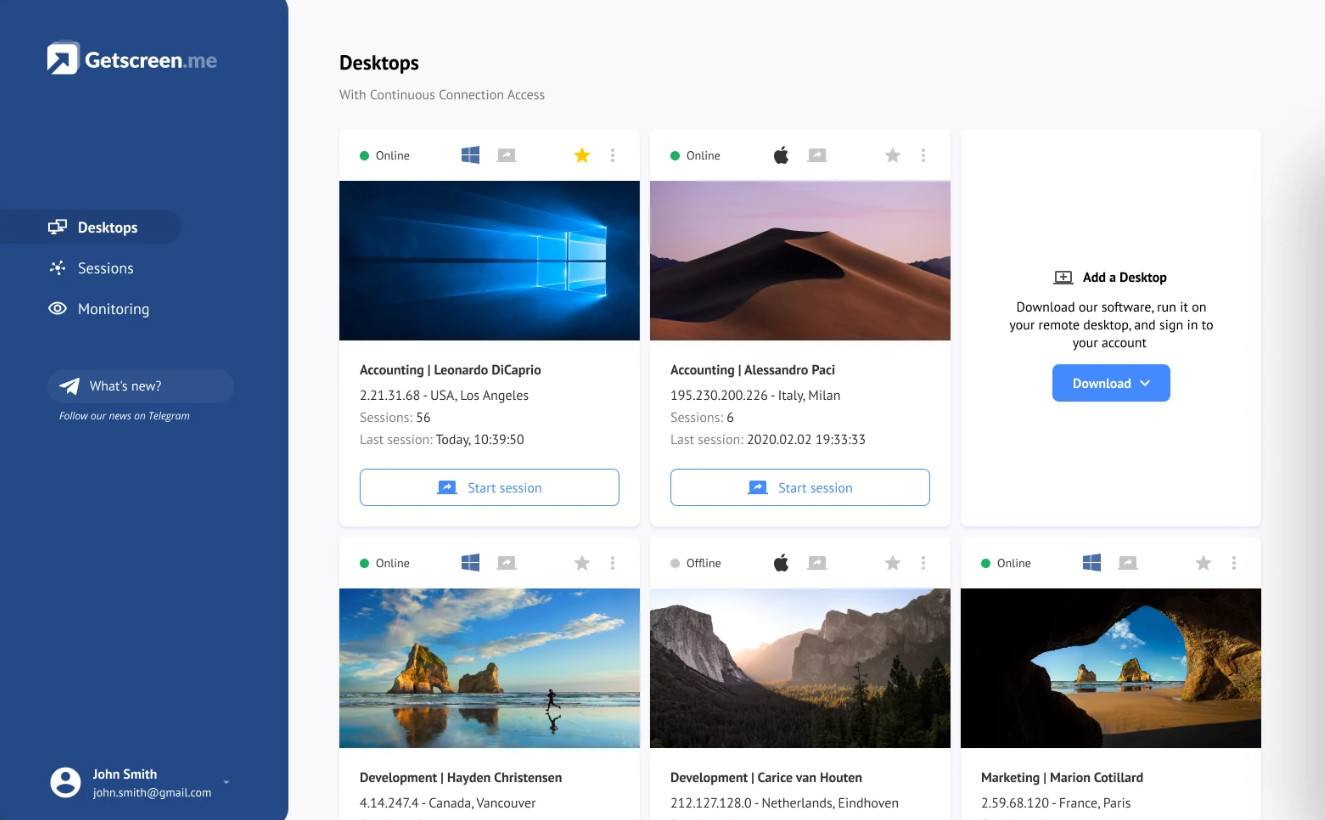The width and height of the screenshot is (1325, 820).
Task: Click the John Smith profile avatar
Action: 66,782
